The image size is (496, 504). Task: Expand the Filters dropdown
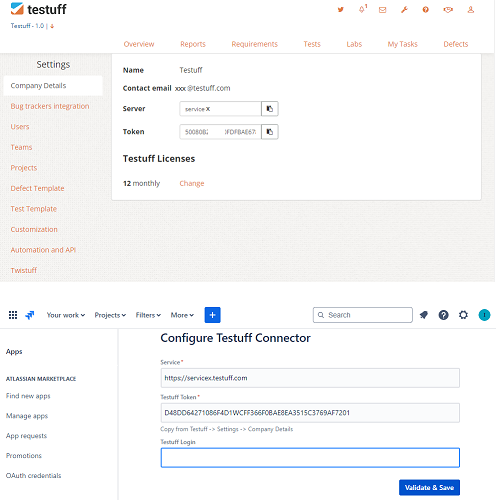(148, 315)
